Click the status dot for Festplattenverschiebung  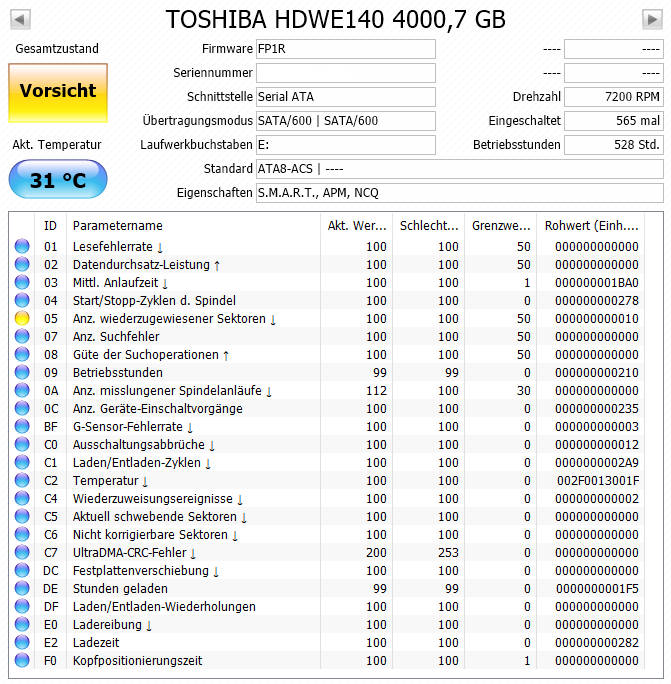[x=22, y=571]
